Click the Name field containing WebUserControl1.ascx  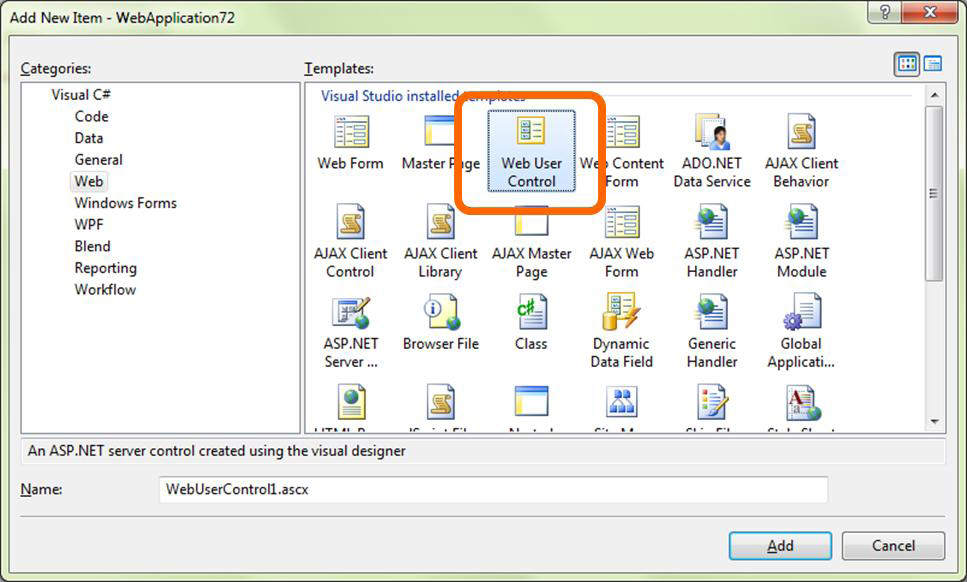coord(493,490)
